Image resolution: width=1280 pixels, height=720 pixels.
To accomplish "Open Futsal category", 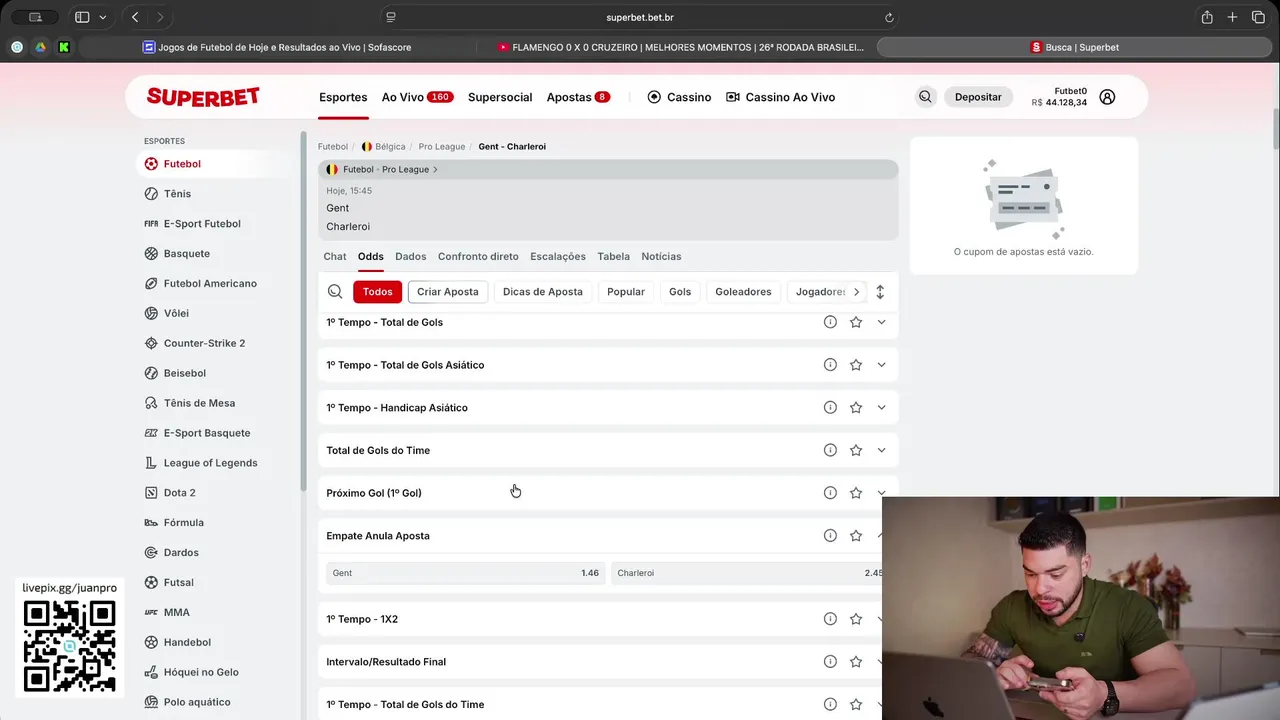I will [168, 582].
